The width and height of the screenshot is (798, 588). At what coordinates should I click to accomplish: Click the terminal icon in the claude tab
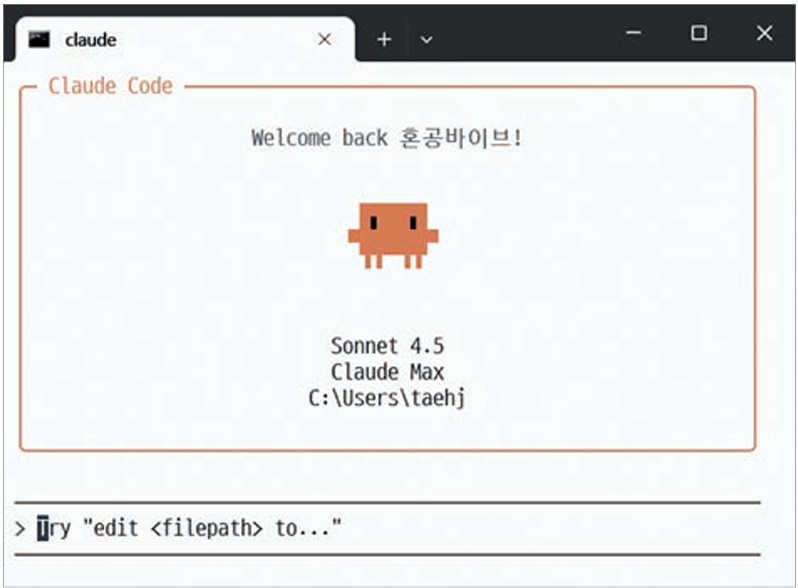(x=39, y=39)
